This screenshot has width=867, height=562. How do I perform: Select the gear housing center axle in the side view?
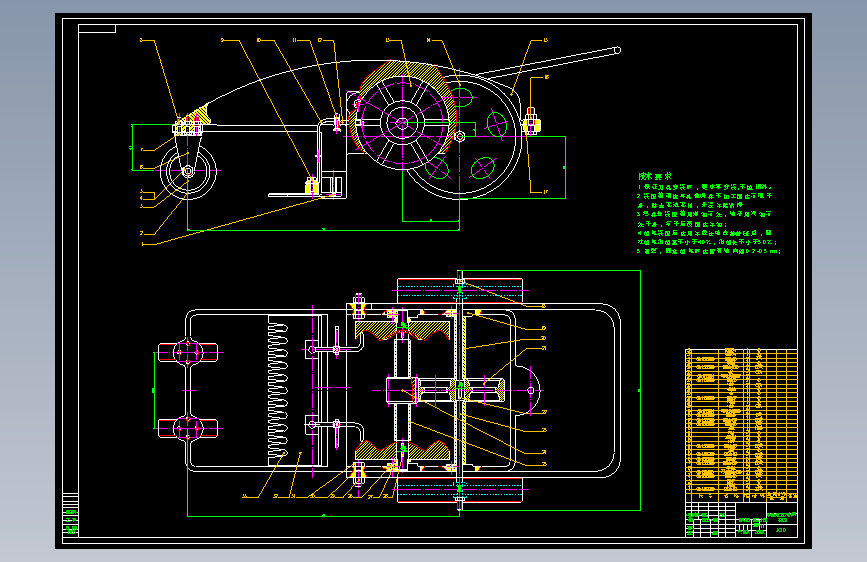pos(459,136)
